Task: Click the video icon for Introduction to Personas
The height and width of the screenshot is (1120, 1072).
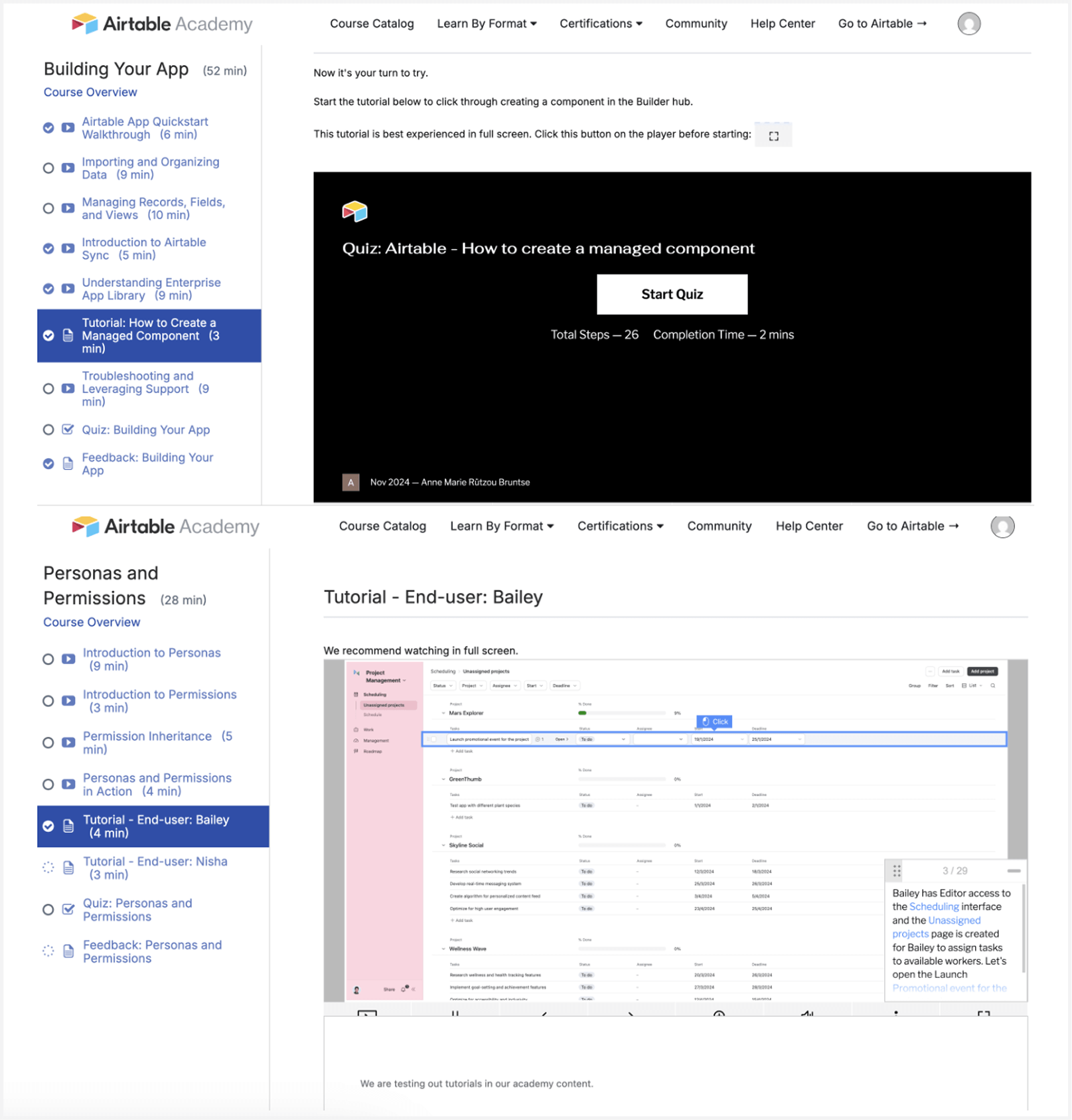Action: [68, 659]
